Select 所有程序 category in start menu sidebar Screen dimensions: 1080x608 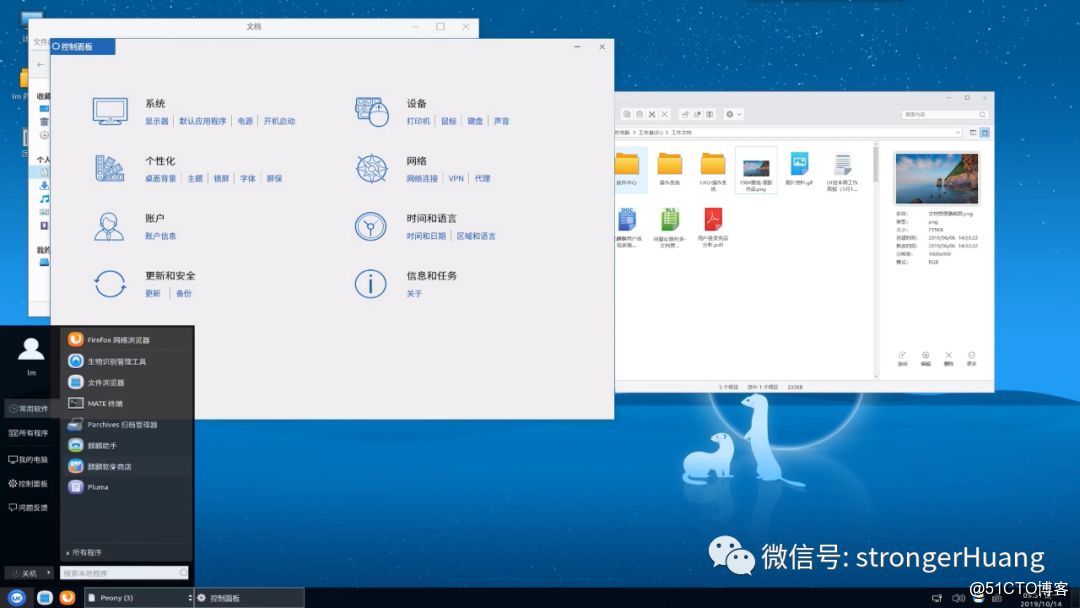(29, 433)
